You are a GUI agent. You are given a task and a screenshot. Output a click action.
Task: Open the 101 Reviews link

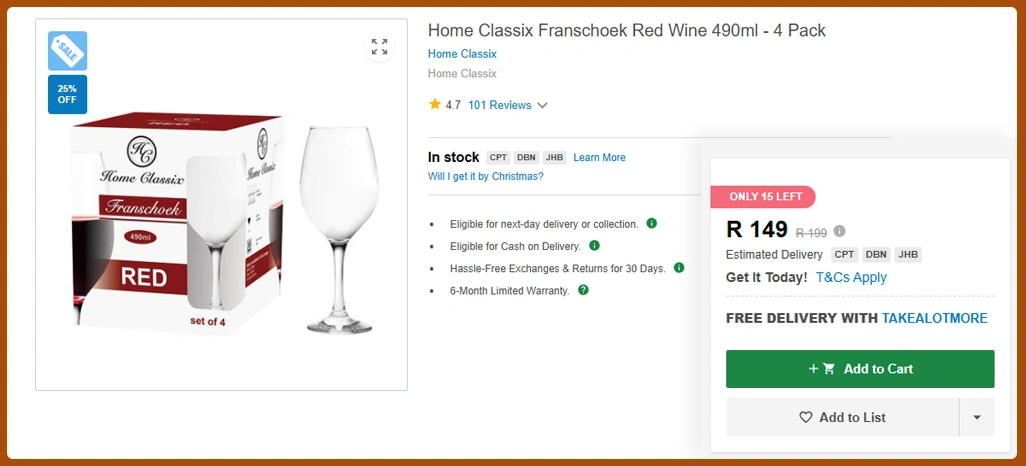pyautogui.click(x=499, y=105)
